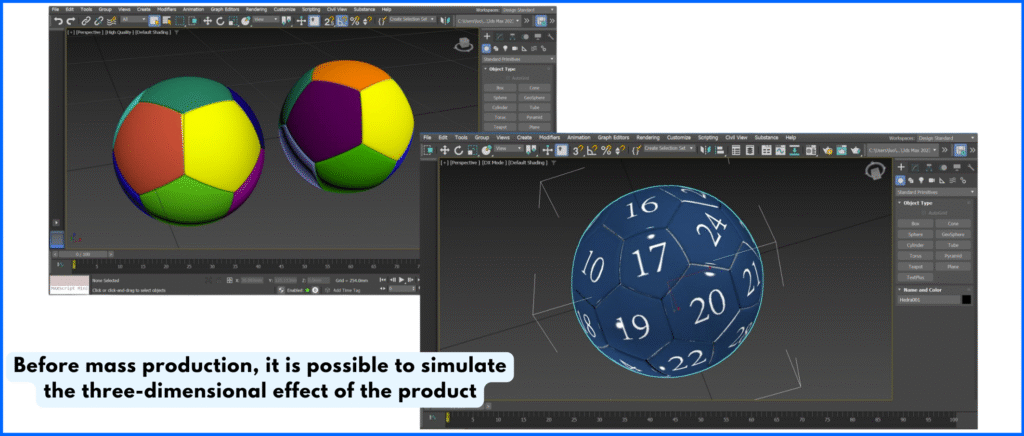The height and width of the screenshot is (436, 1024).
Task: Click the ViewCube in the dice viewport
Action: 876,172
